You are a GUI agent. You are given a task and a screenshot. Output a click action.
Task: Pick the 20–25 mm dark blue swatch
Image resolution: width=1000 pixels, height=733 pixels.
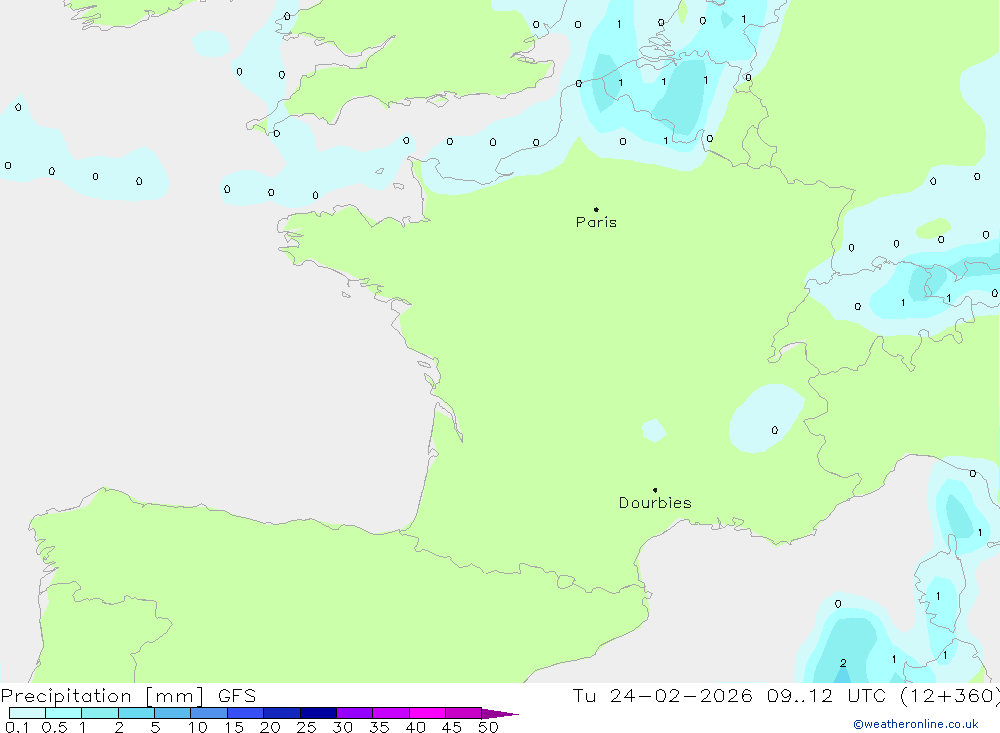(282, 713)
